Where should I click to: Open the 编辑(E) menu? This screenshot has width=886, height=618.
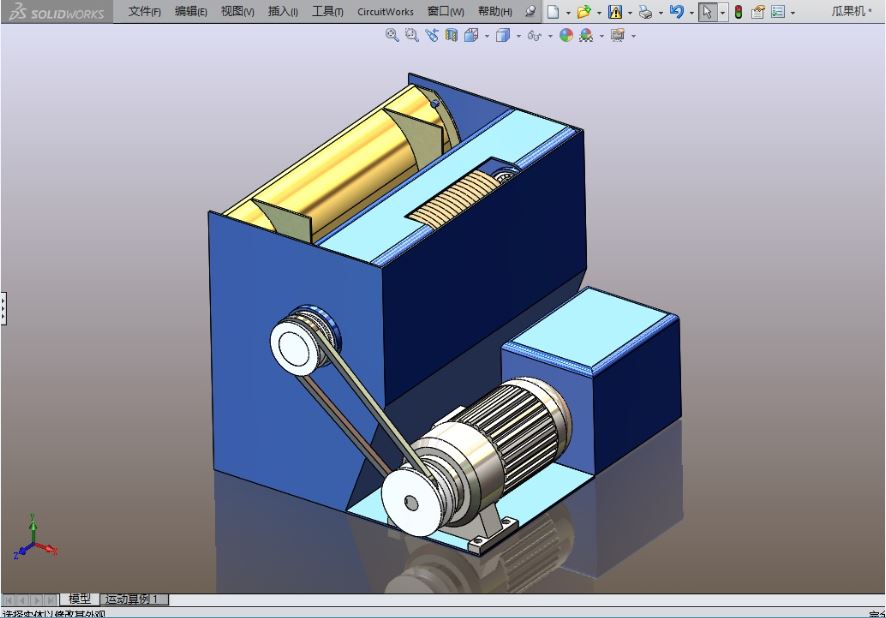[x=191, y=11]
